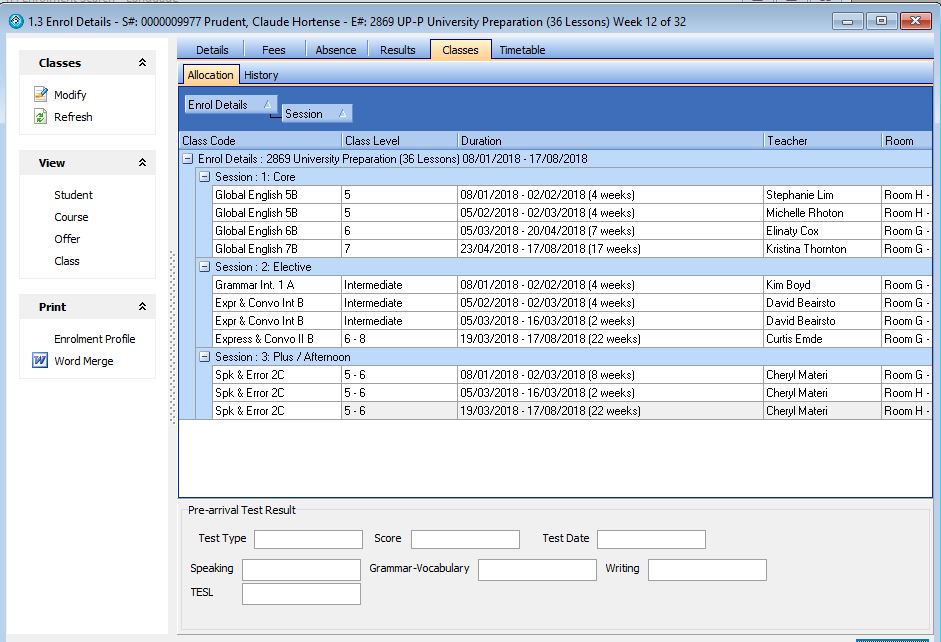Screen dimensions: 941x642
Task: Click the application icon in title bar
Action: (15, 21)
